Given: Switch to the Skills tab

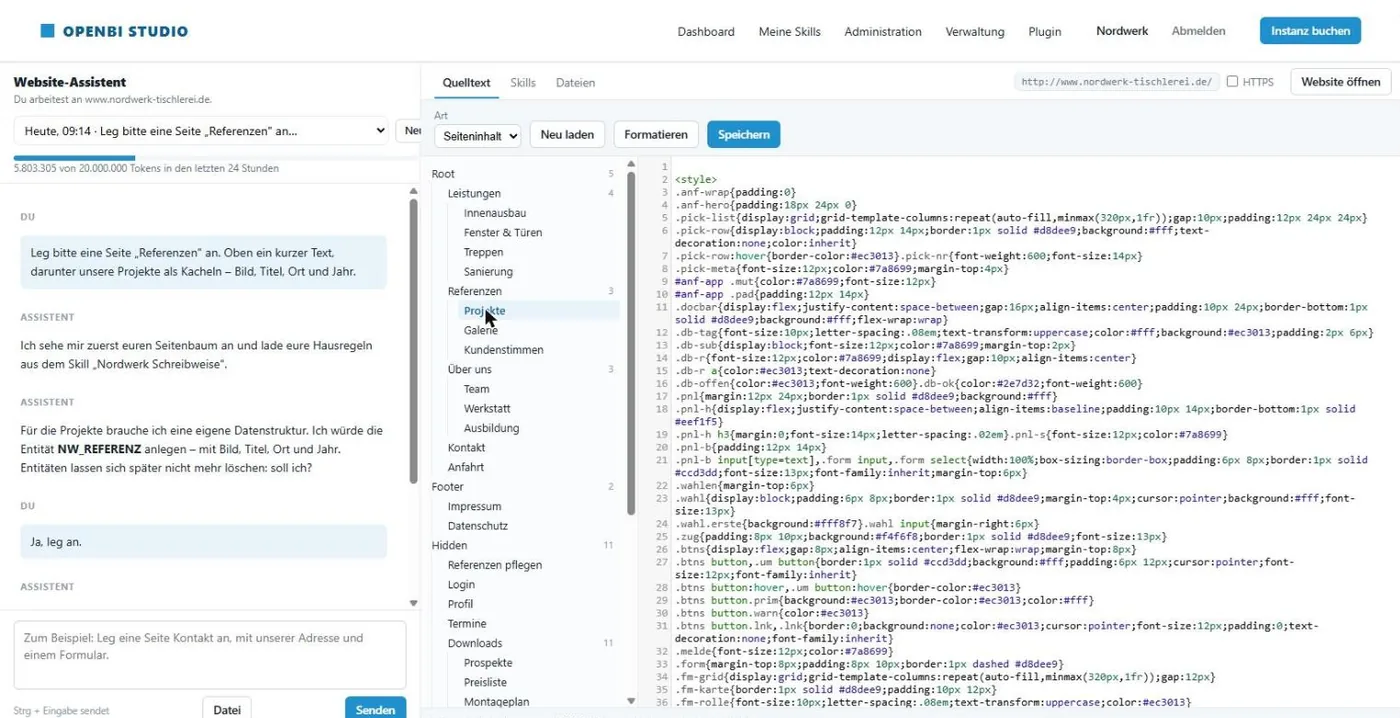Looking at the screenshot, I should [523, 83].
